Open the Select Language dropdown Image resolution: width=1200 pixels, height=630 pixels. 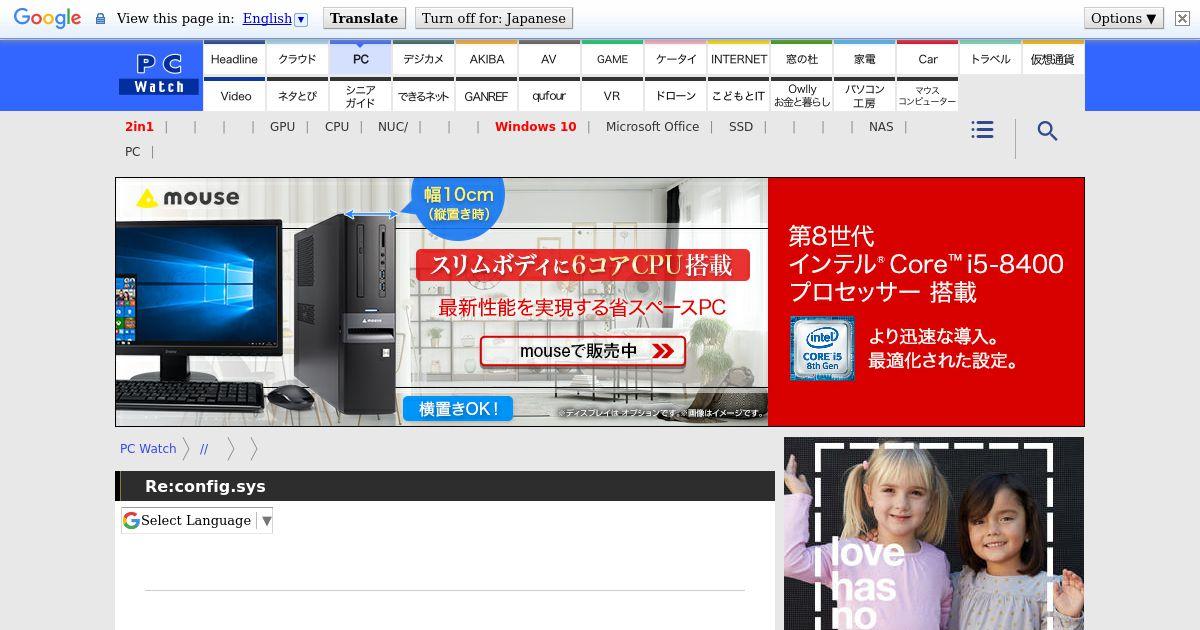(x=197, y=520)
